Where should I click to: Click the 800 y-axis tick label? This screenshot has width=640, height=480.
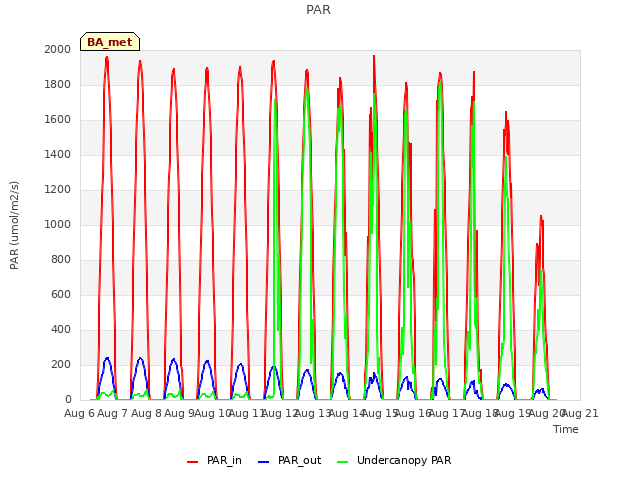click(61, 260)
